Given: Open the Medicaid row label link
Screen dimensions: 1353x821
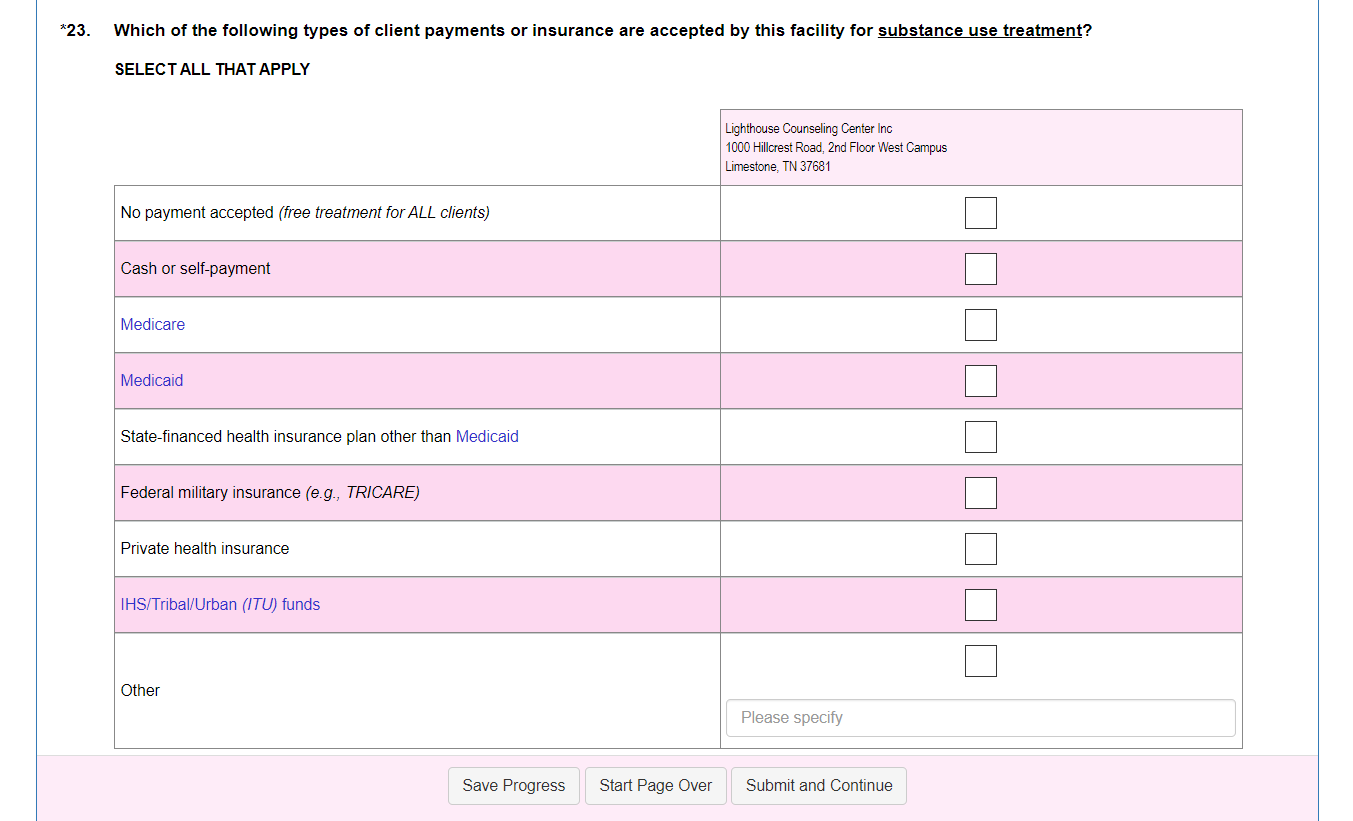Looking at the screenshot, I should pos(151,381).
